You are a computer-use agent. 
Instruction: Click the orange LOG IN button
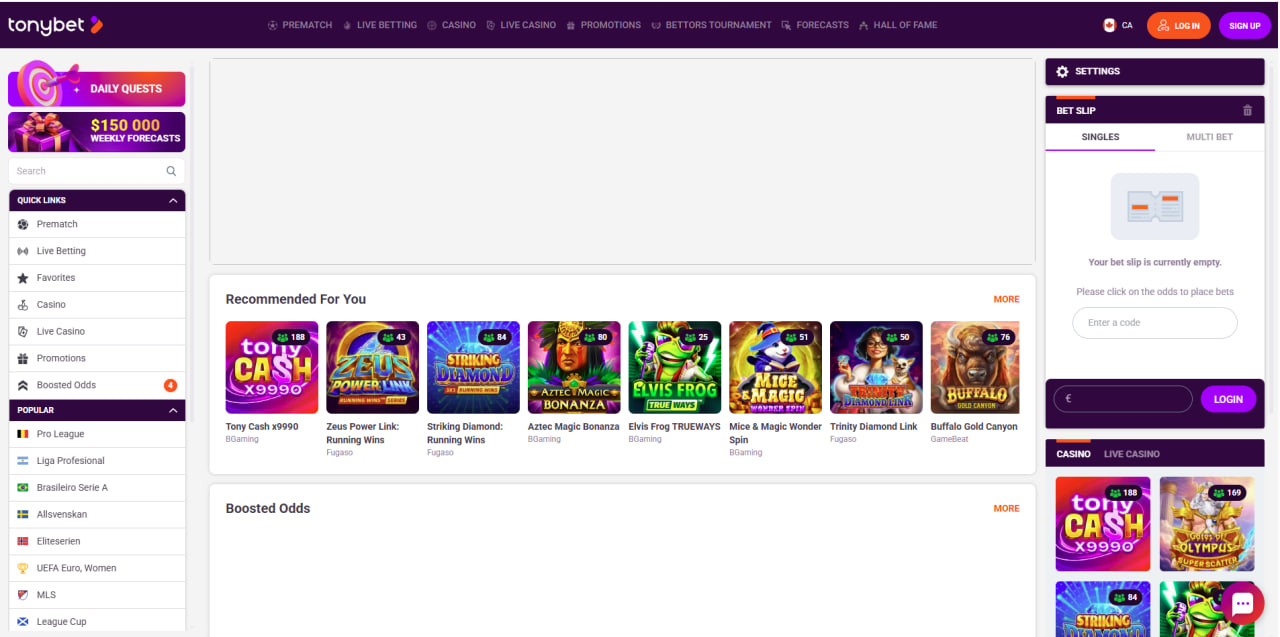(x=1179, y=26)
